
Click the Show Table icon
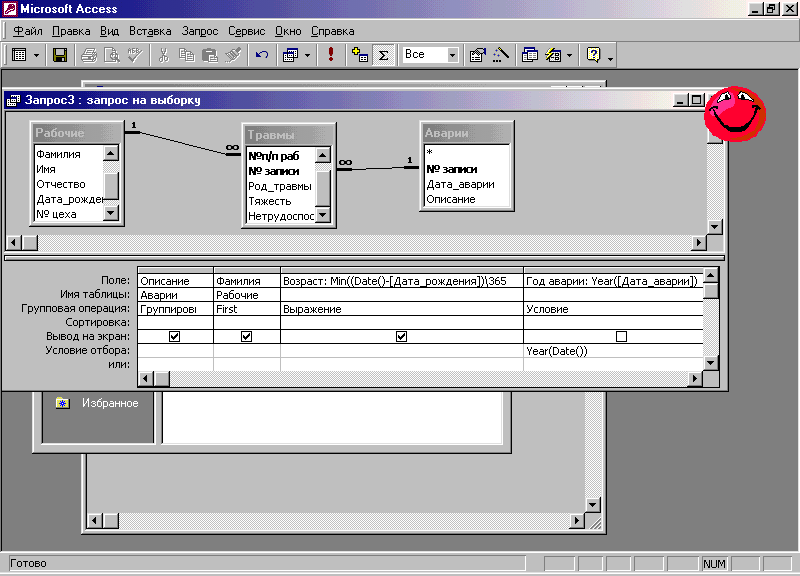(x=360, y=55)
